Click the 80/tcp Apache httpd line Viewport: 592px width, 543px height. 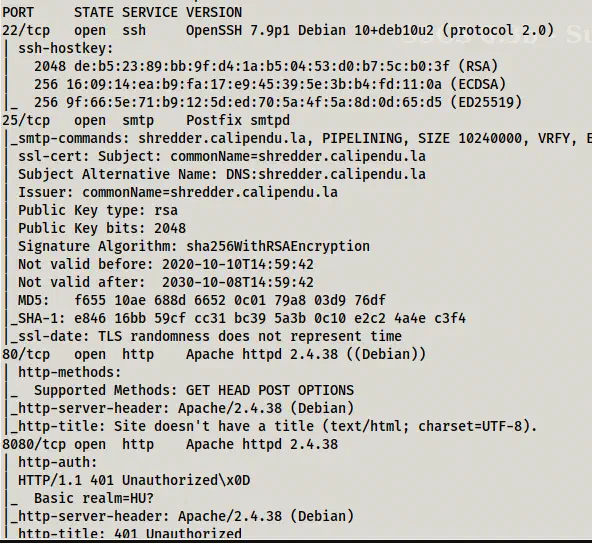(214, 355)
